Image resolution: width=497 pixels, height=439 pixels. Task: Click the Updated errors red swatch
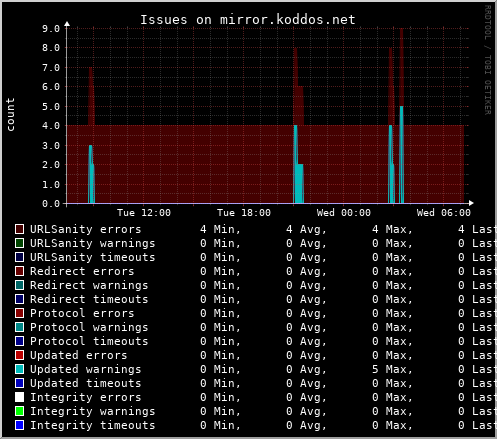[19, 355]
